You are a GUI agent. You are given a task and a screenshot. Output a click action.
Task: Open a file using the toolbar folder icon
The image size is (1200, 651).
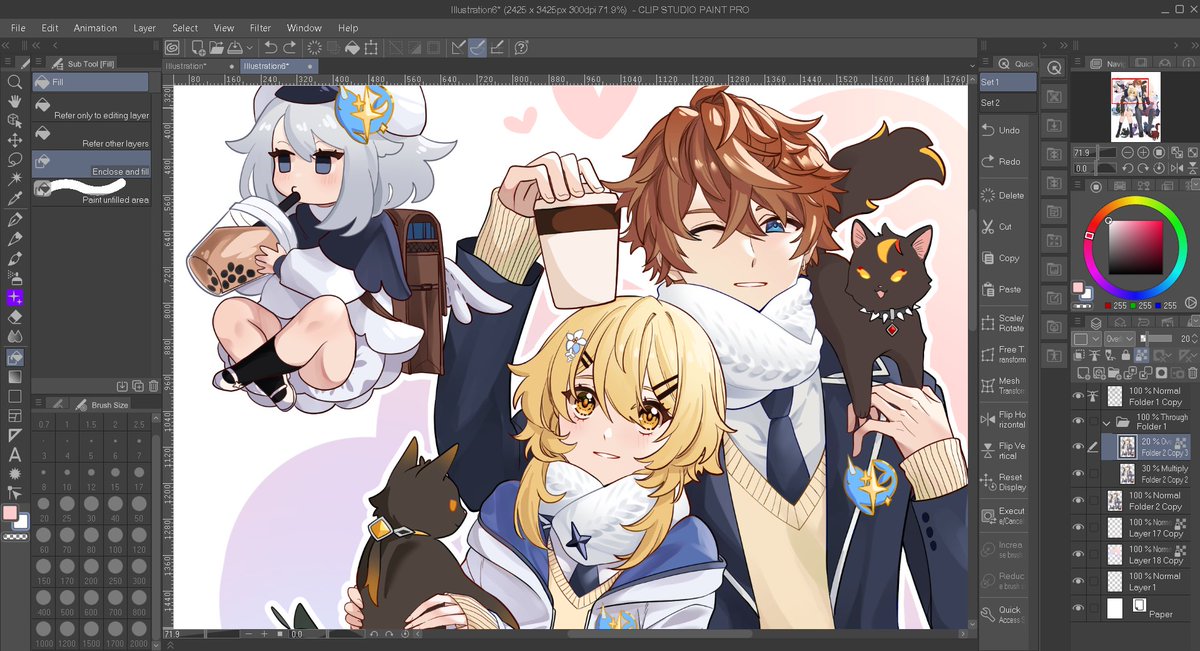(x=217, y=47)
